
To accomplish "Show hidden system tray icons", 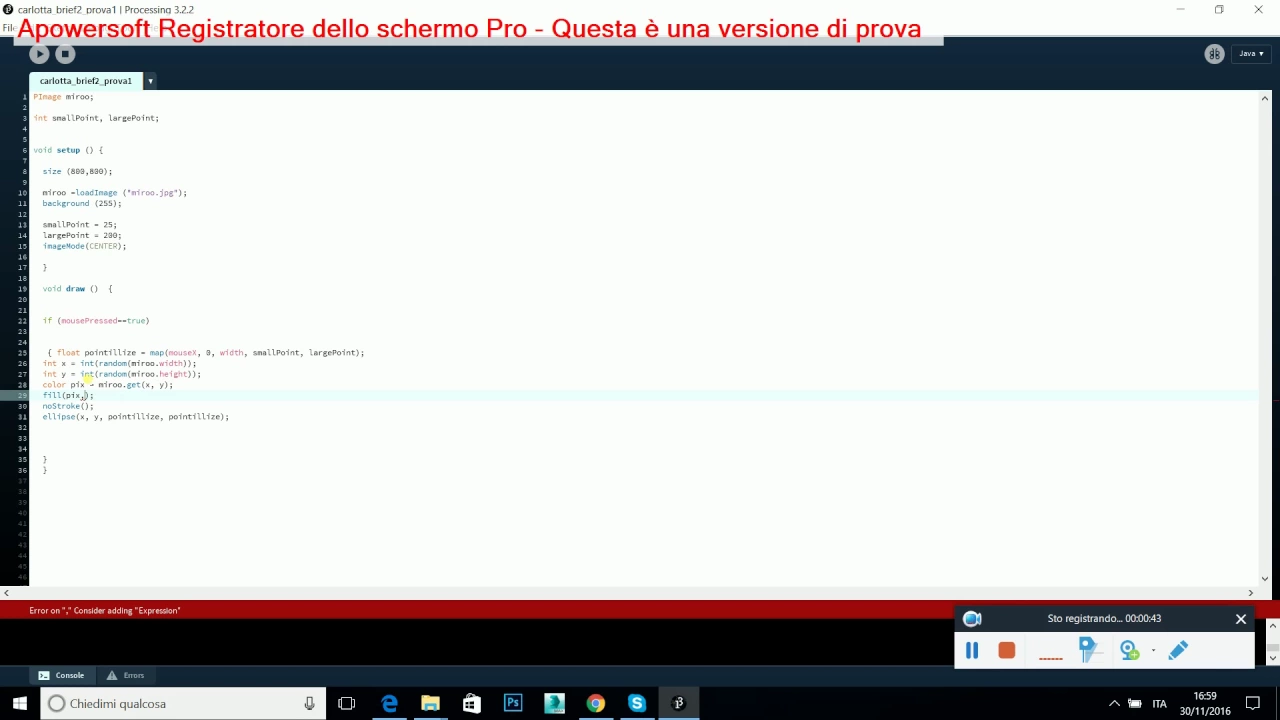I will point(1114,704).
